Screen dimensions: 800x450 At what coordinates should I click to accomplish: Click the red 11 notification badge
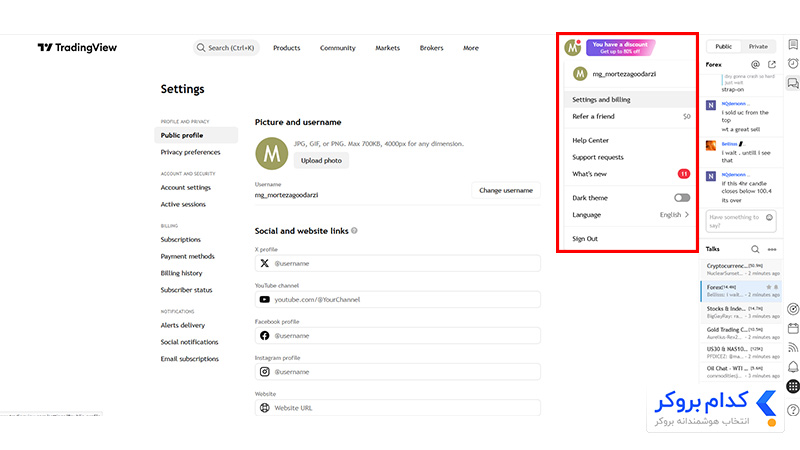point(684,174)
